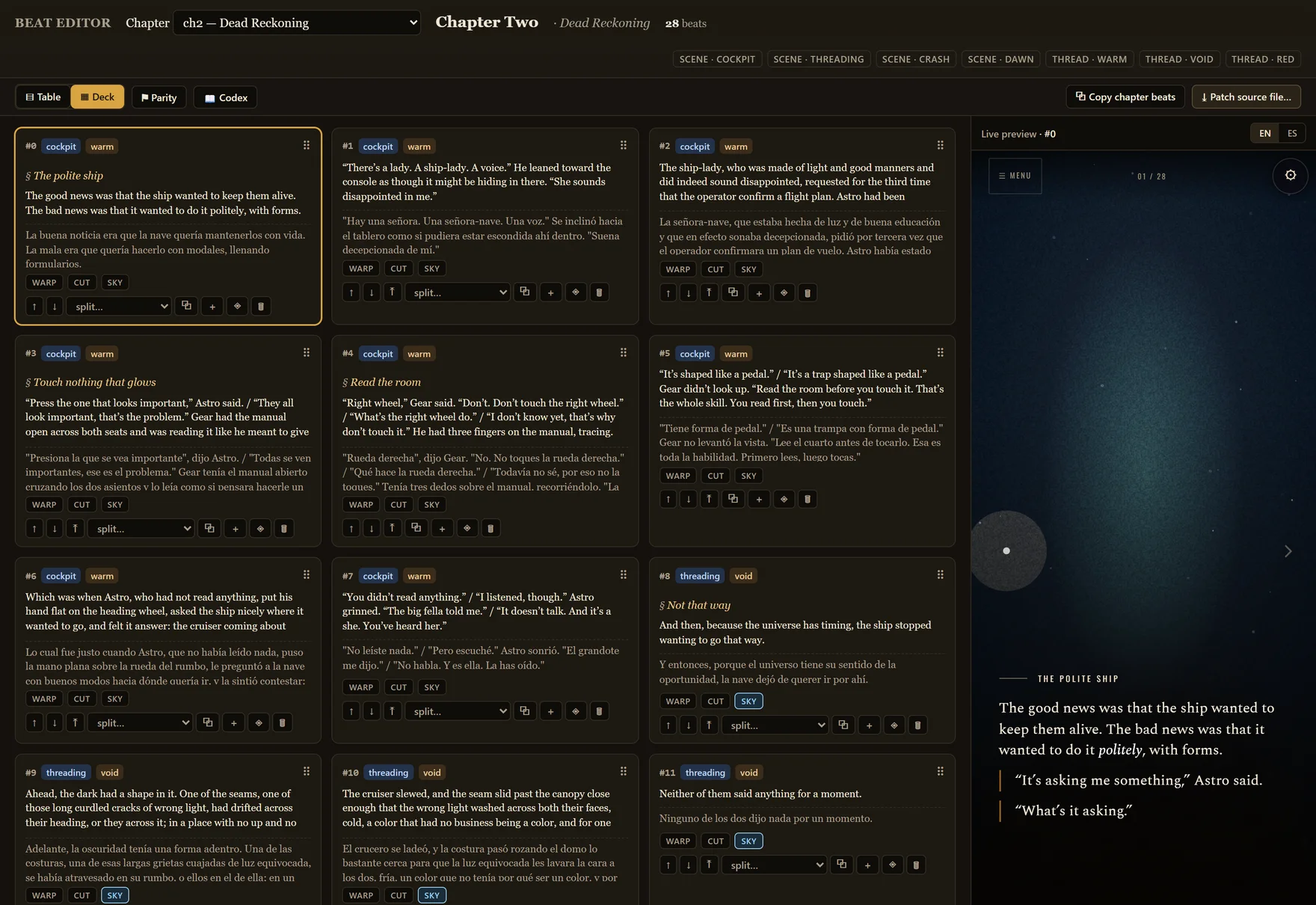Click Copy chapter beats button
This screenshot has width=1316, height=905.
[x=1125, y=97]
